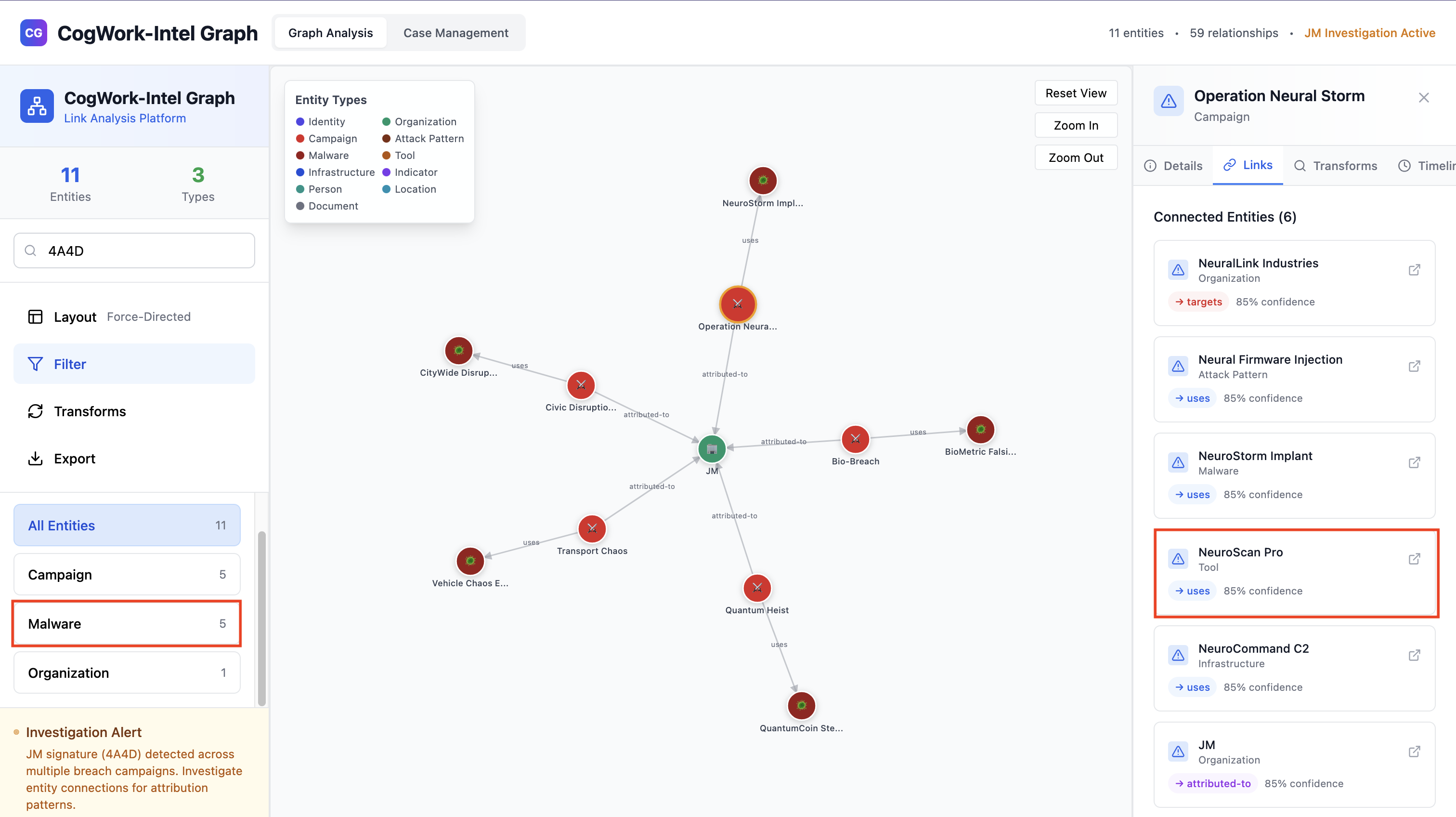Click the Bio-Breach campaign node

[855, 439]
